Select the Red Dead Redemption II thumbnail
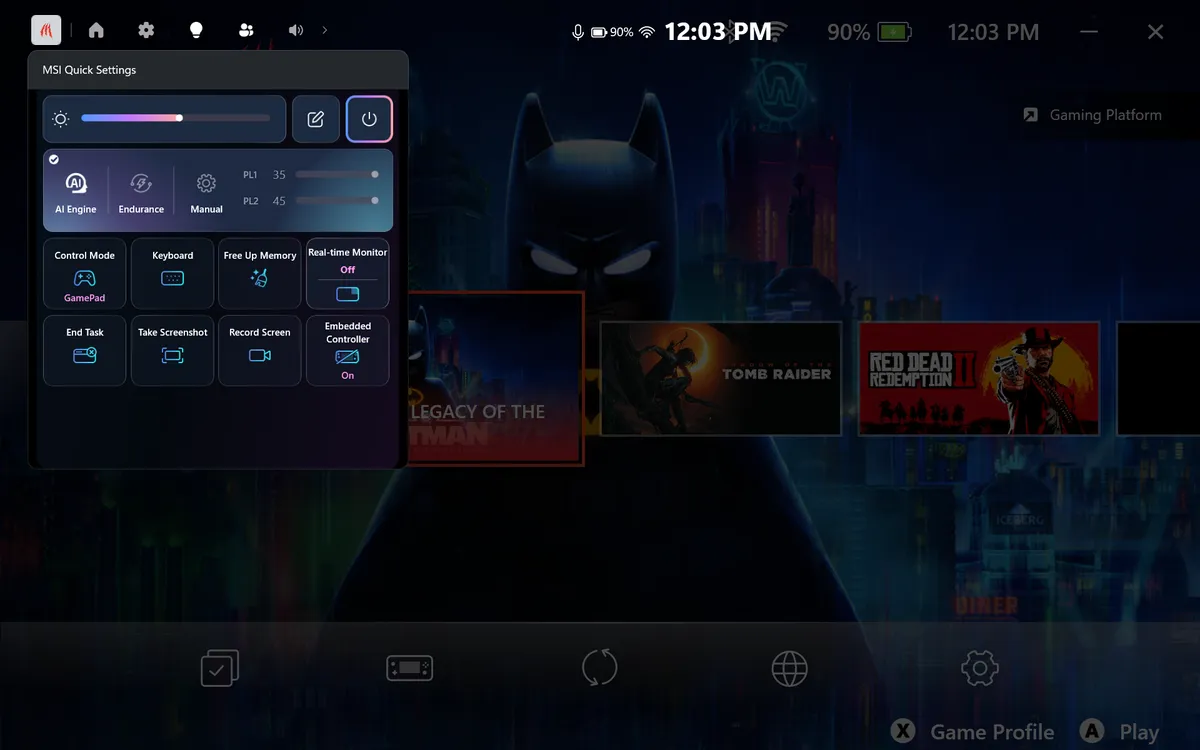The image size is (1200, 750). [979, 378]
